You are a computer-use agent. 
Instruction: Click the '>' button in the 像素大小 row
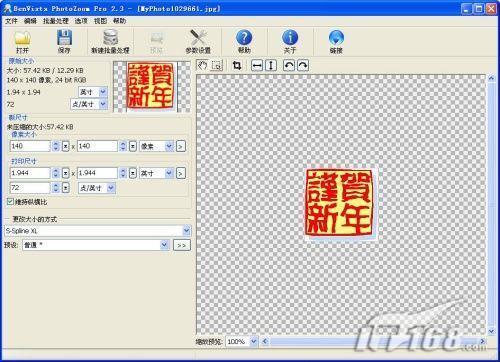coord(180,146)
